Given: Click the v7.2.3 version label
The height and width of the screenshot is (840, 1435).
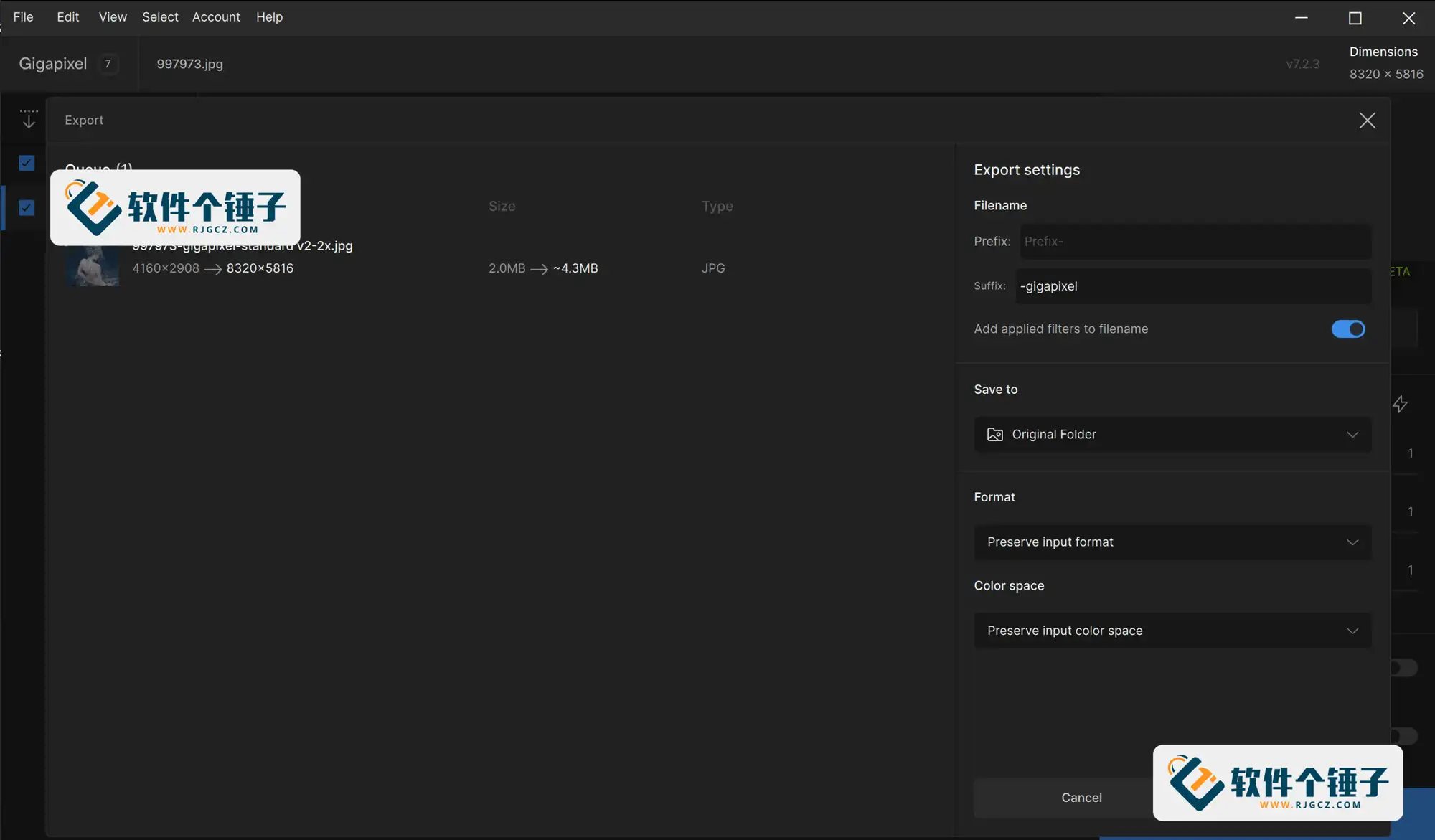Looking at the screenshot, I should coord(1302,64).
